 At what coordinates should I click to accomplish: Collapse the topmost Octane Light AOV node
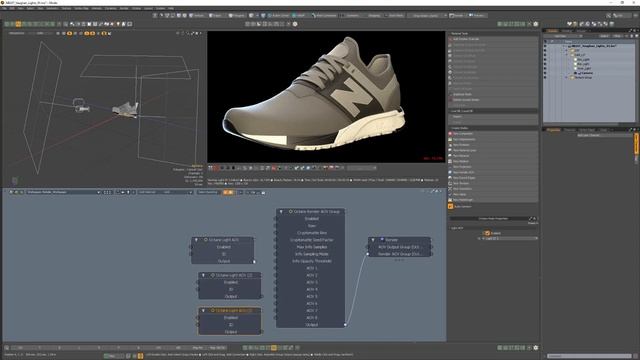click(x=196, y=240)
